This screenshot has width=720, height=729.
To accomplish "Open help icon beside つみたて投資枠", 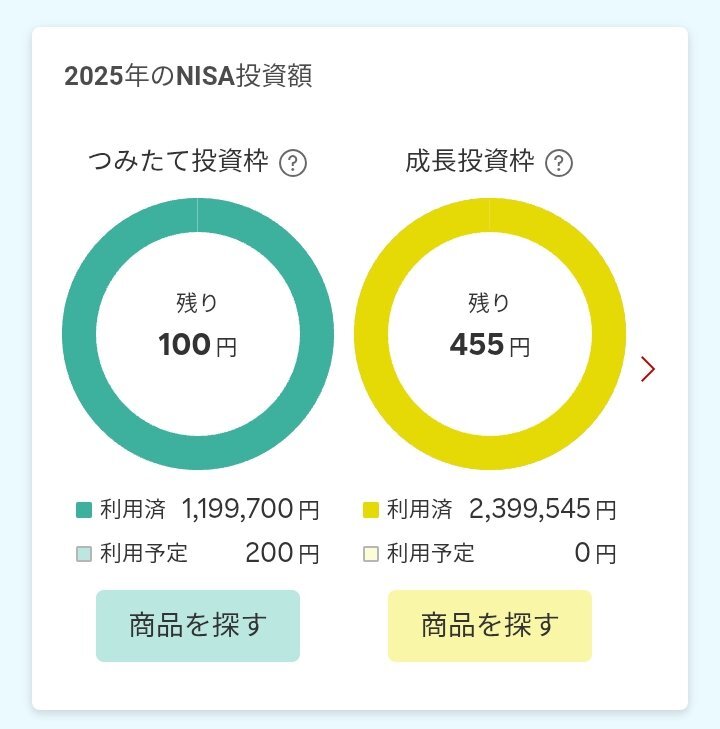I will (x=292, y=162).
